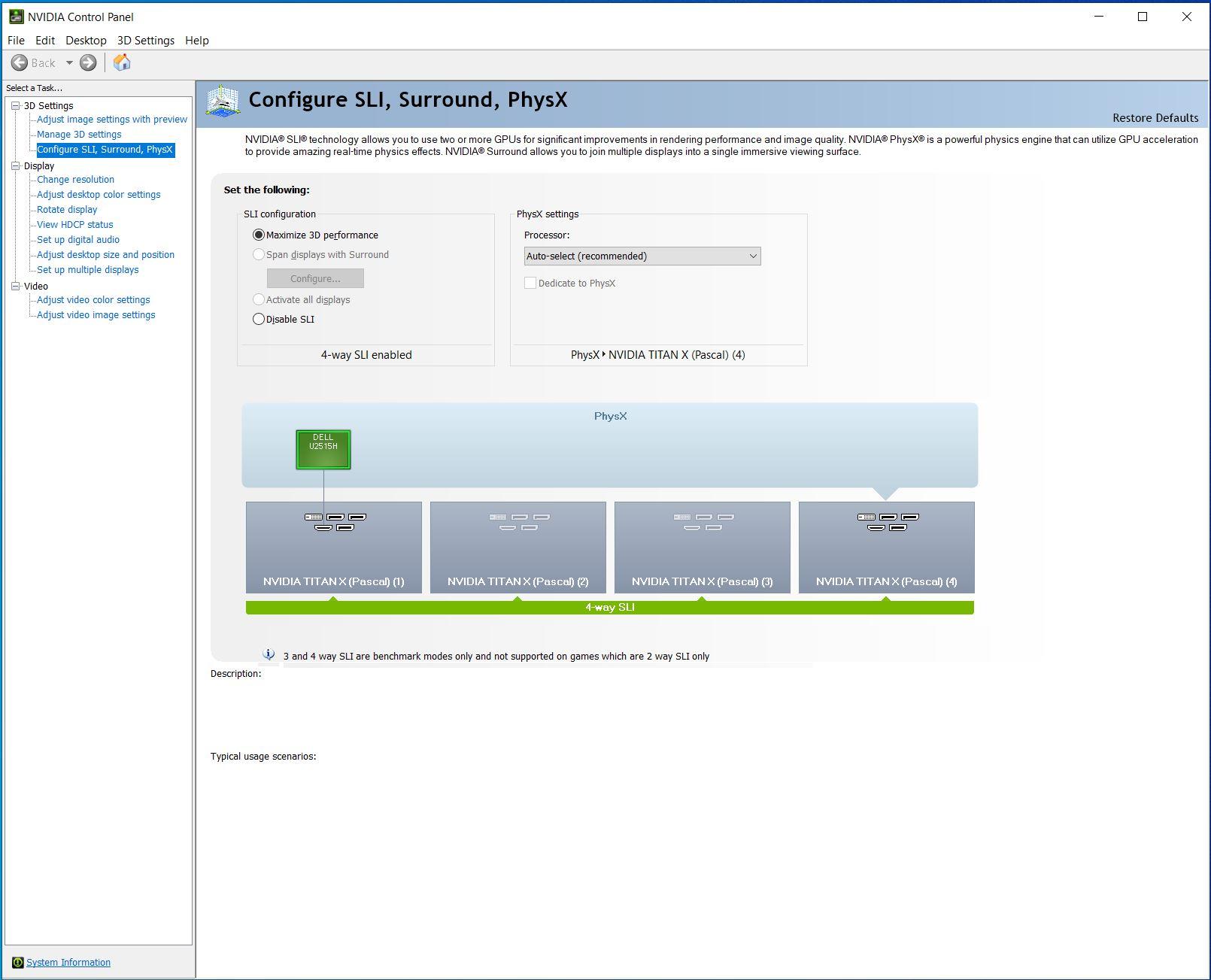Image resolution: width=1211 pixels, height=980 pixels.
Task: Select Activate all displays option
Action: [259, 299]
